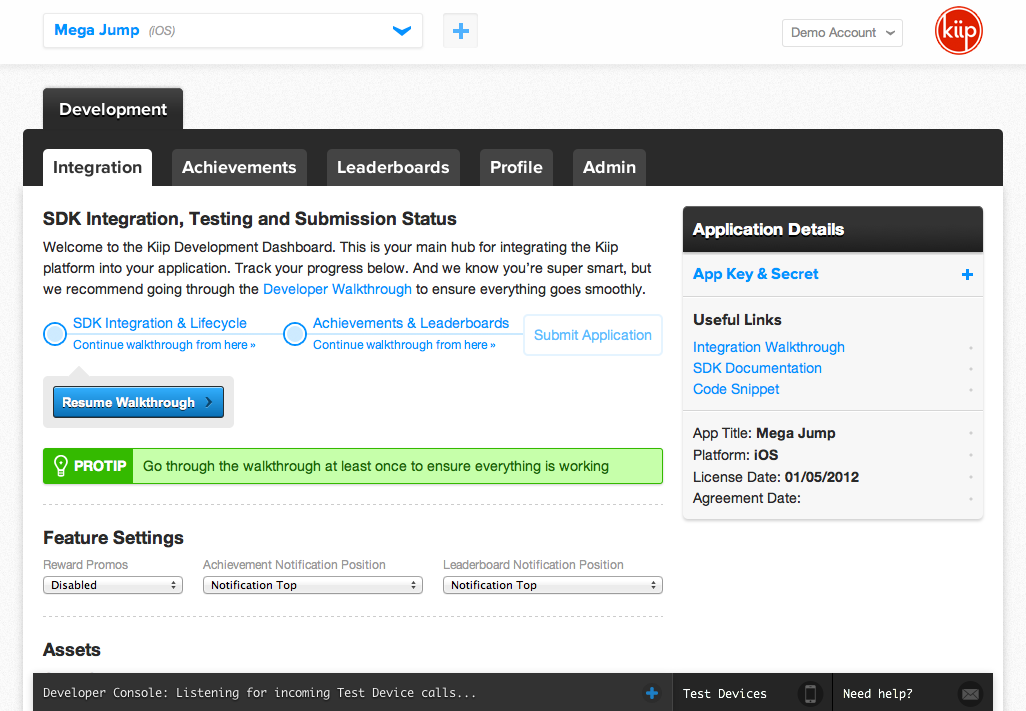Click the Test Devices panel label

pos(724,693)
